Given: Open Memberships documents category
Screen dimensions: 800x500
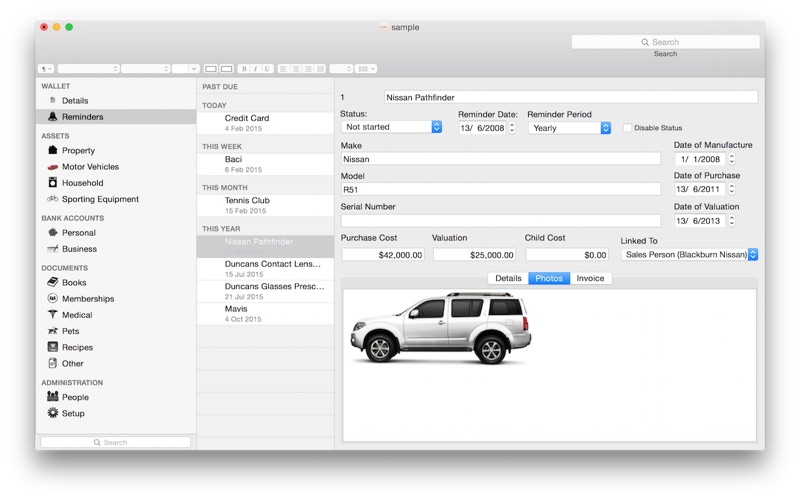Looking at the screenshot, I should (x=88, y=299).
